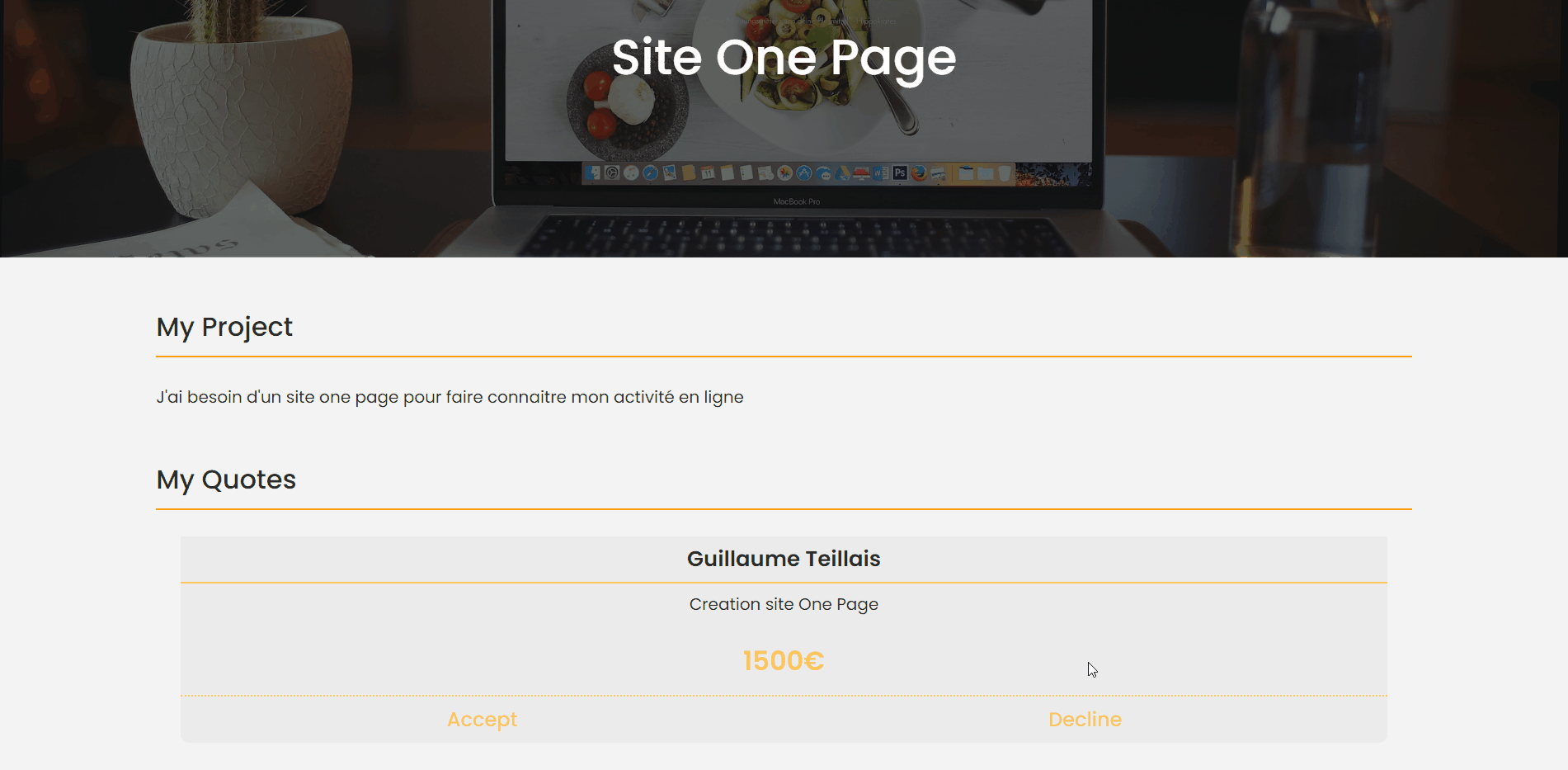The height and width of the screenshot is (770, 1568).
Task: Click the Finder icon in the pictured dock
Action: pos(593,172)
